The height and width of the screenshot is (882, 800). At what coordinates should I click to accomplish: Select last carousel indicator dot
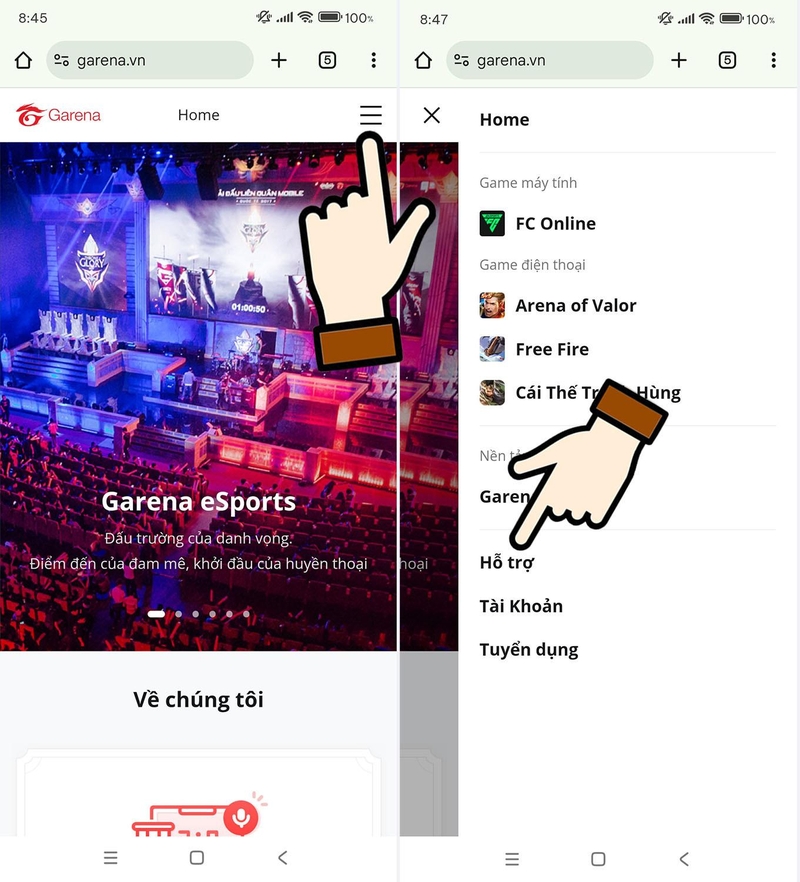(246, 614)
